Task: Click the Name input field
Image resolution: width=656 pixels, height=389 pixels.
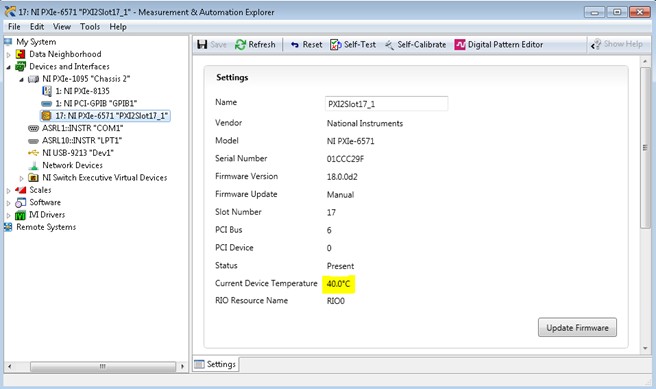Action: pyautogui.click(x=387, y=104)
